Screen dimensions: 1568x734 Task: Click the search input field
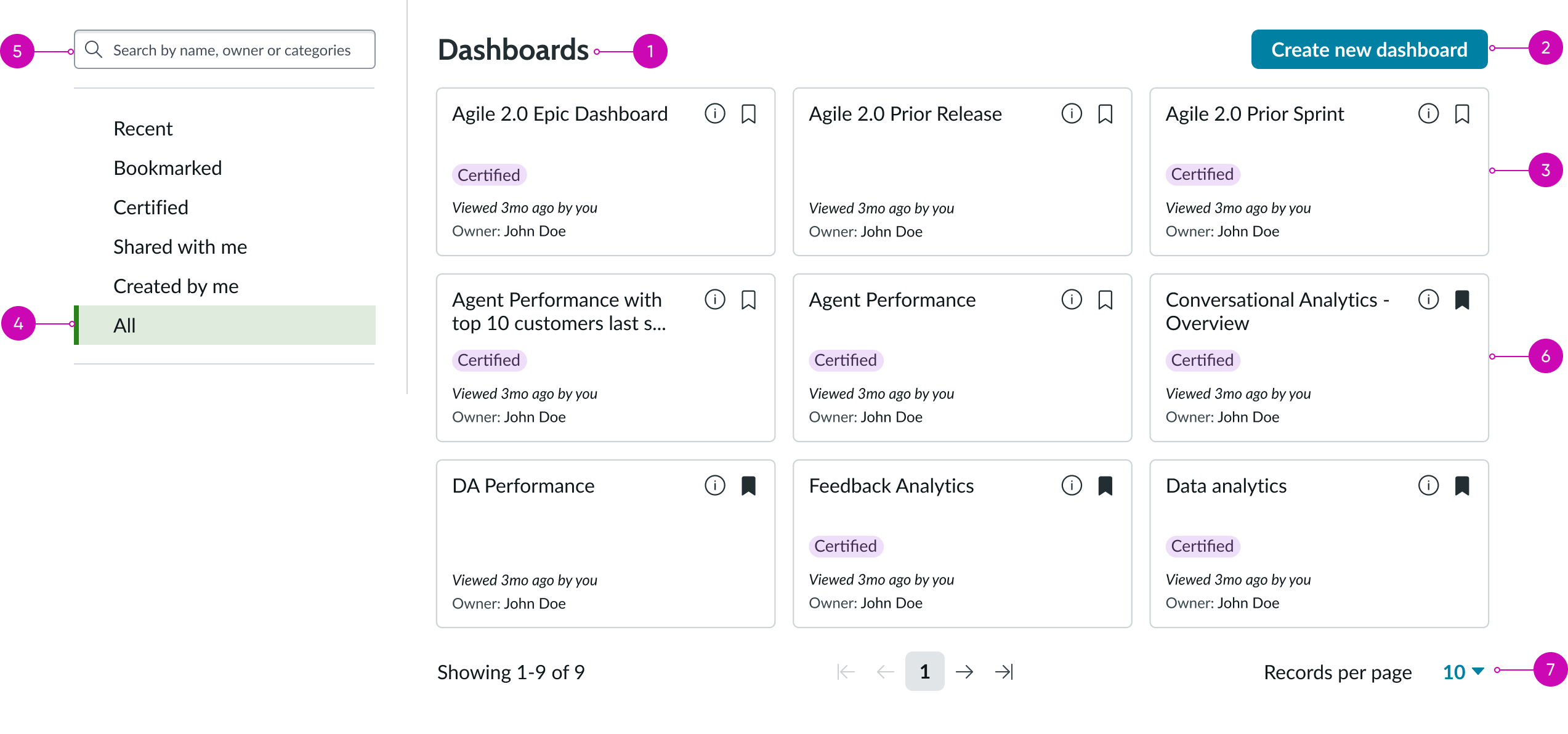point(231,49)
